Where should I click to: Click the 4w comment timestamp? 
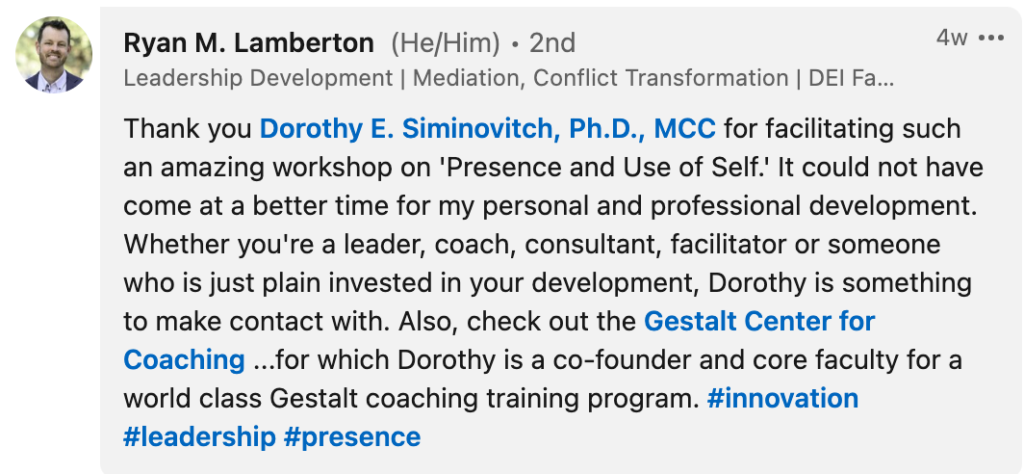(x=951, y=38)
